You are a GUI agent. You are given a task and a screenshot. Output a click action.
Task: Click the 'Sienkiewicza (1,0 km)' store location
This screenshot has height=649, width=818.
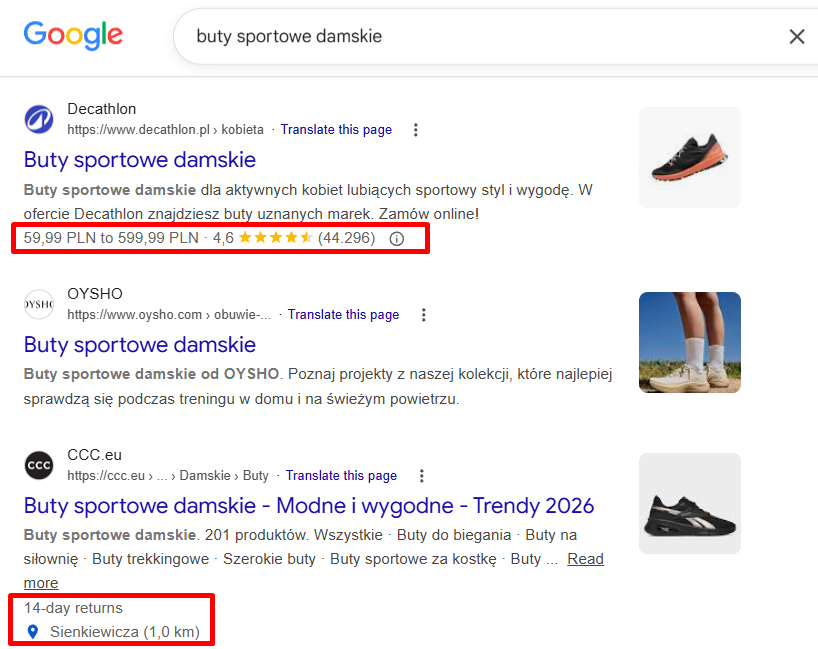point(125,632)
